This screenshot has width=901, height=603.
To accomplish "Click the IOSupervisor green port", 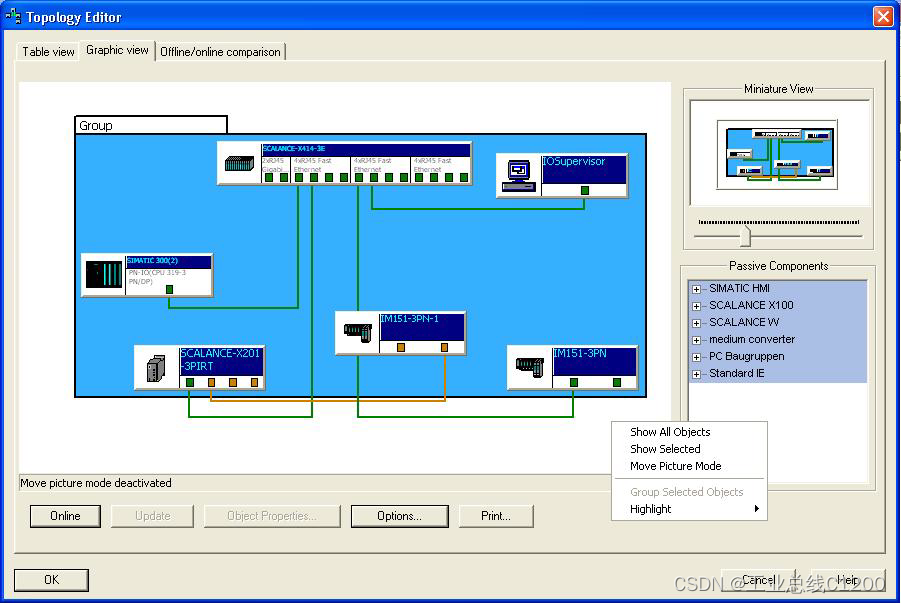I will tap(584, 190).
